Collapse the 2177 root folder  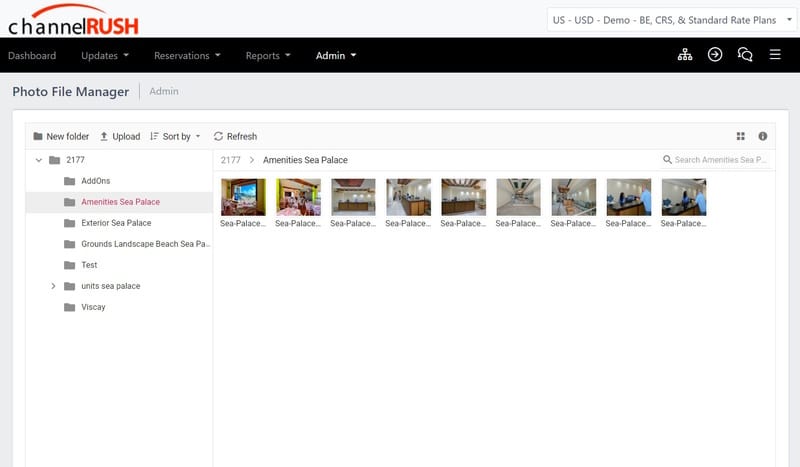click(x=39, y=160)
